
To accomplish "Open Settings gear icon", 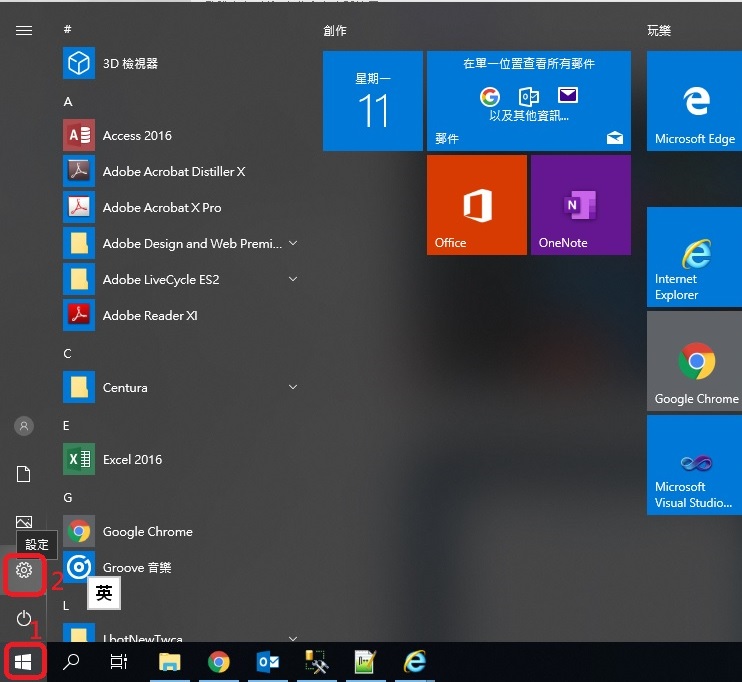I will coord(24,570).
